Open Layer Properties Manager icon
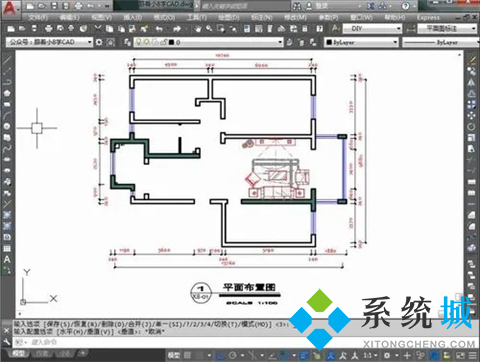 tap(127, 42)
